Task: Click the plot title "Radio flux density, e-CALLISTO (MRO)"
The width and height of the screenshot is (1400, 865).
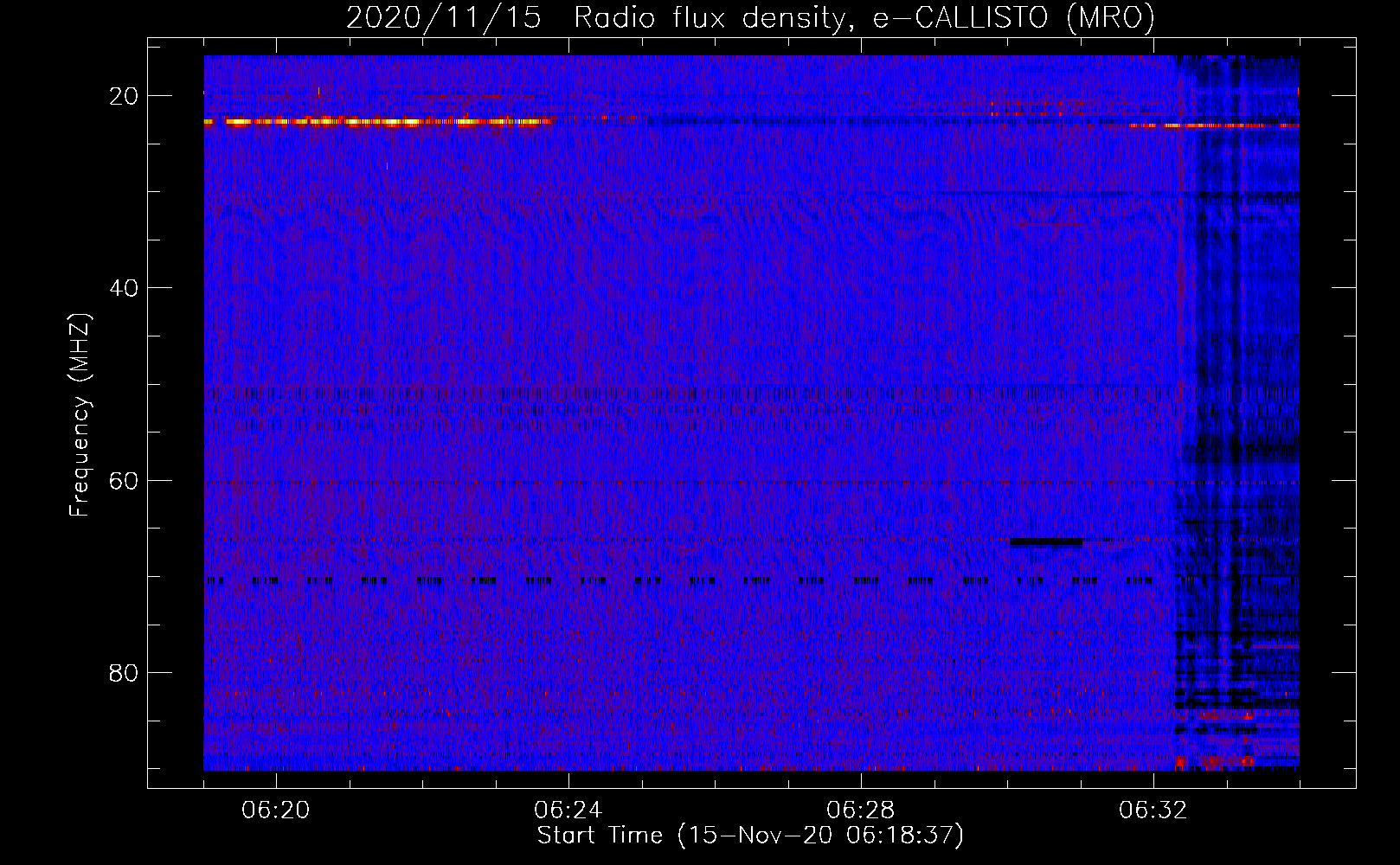Action: (864, 17)
